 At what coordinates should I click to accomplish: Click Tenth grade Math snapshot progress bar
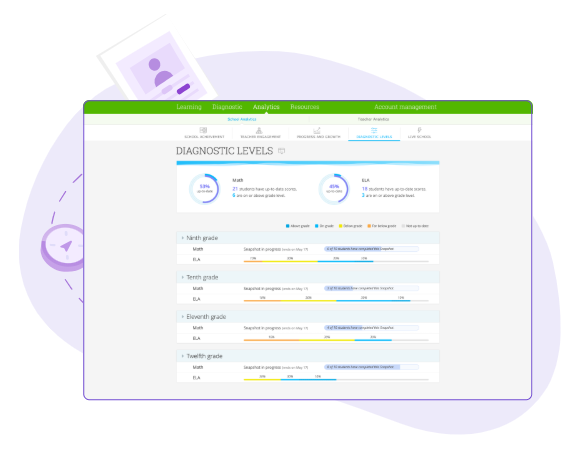371,288
